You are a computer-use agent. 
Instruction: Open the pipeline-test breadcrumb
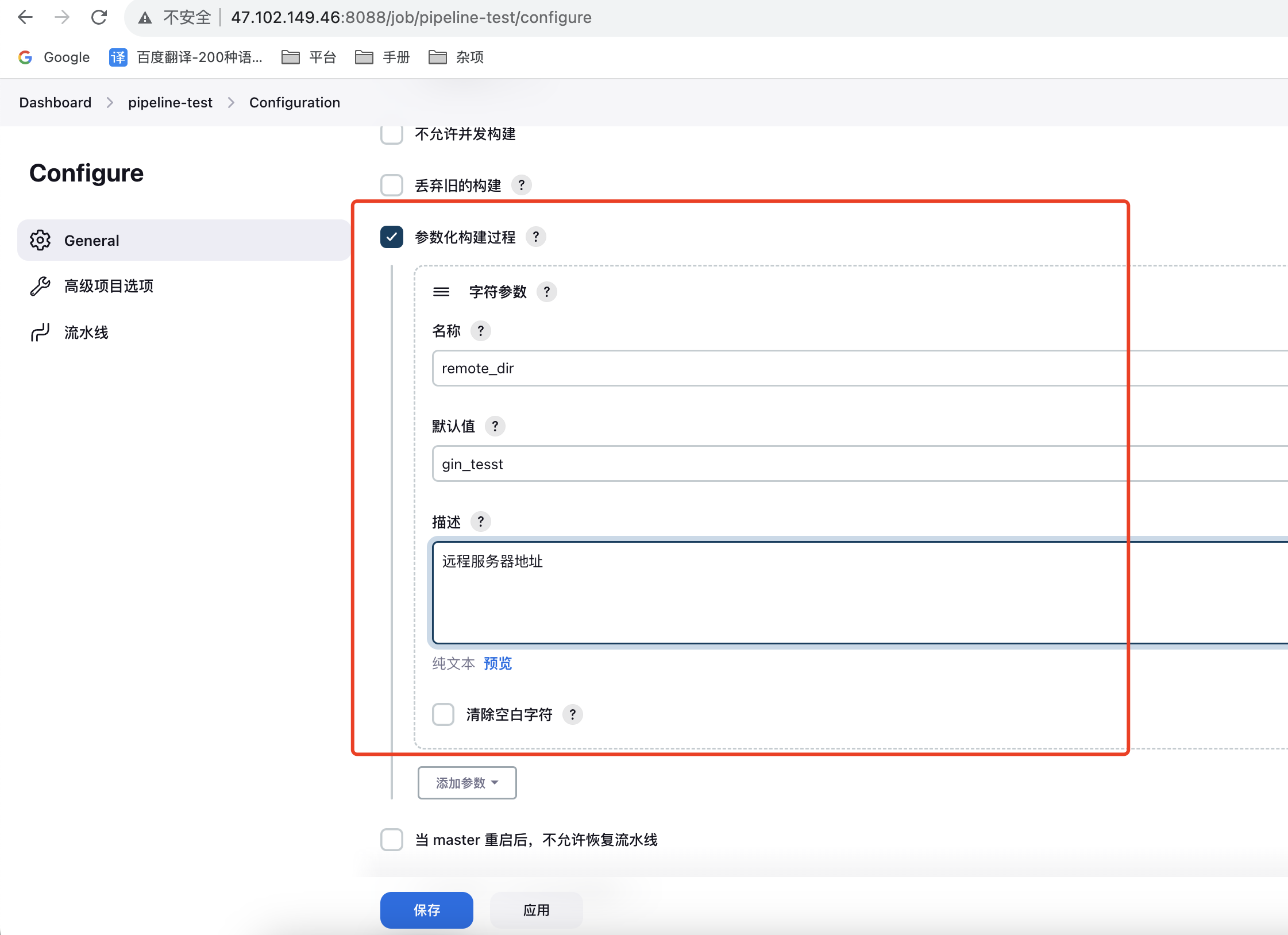170,102
